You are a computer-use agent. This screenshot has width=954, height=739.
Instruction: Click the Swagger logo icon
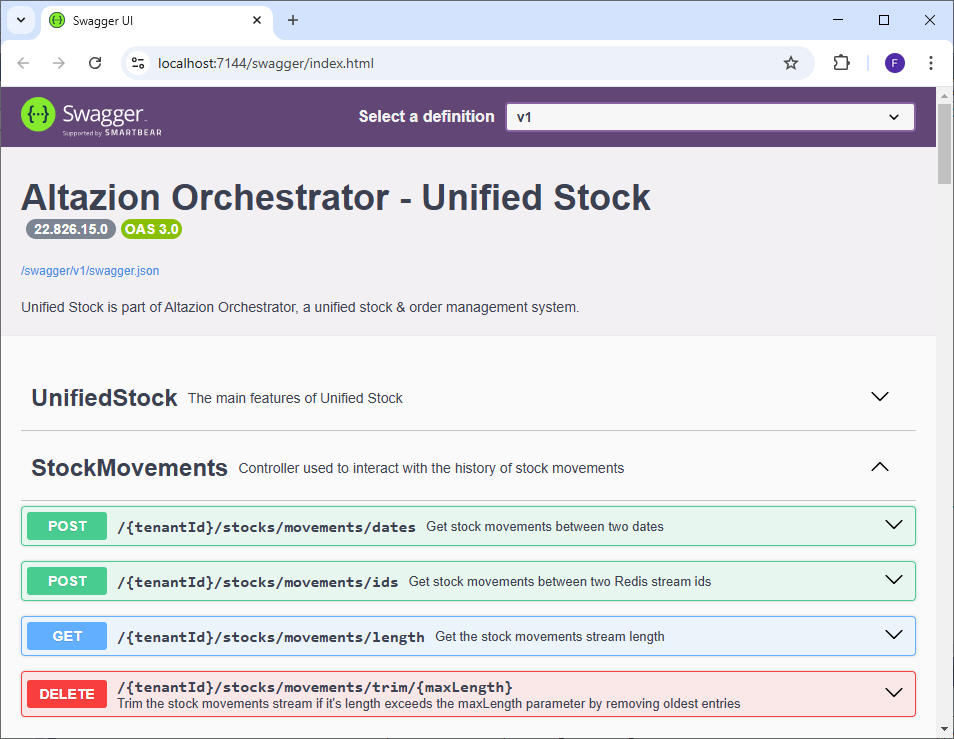pyautogui.click(x=38, y=114)
